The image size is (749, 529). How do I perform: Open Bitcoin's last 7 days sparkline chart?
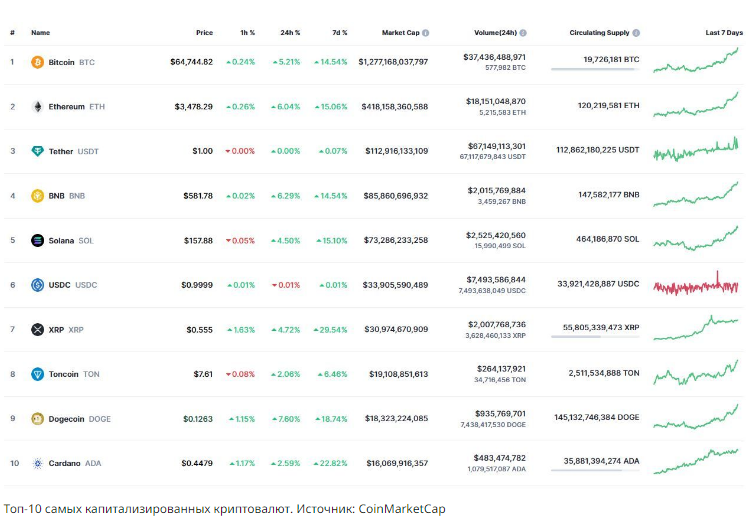696,61
